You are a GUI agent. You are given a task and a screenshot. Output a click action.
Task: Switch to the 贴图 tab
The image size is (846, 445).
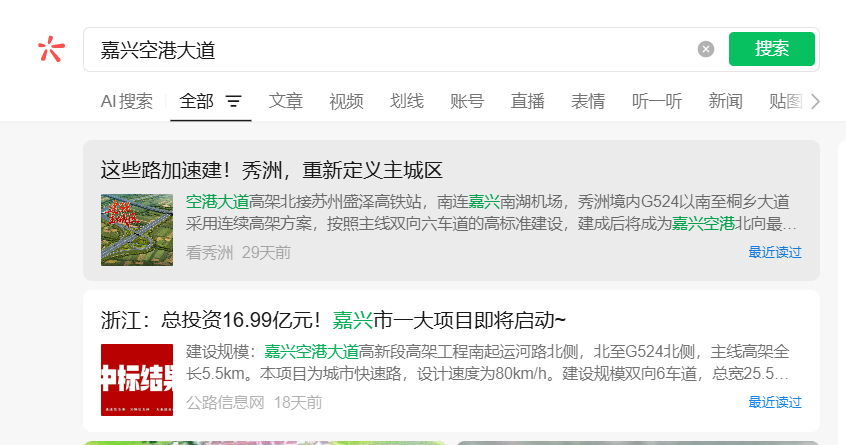[x=786, y=101]
